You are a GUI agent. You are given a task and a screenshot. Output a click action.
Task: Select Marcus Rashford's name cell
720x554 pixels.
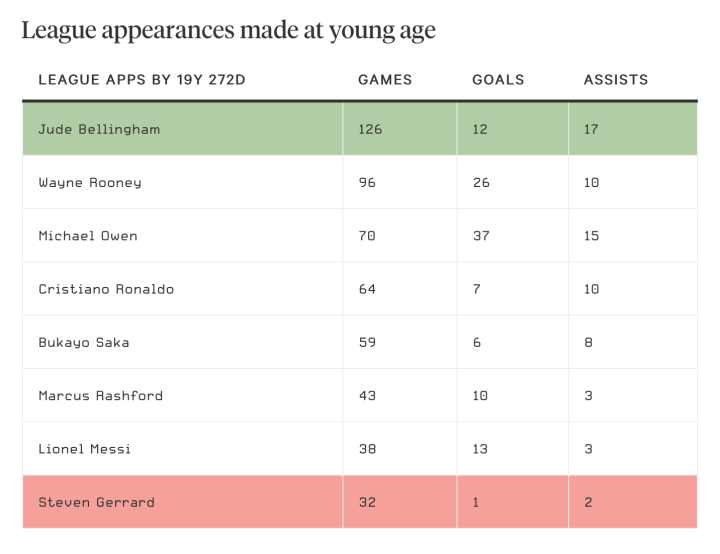tap(100, 395)
